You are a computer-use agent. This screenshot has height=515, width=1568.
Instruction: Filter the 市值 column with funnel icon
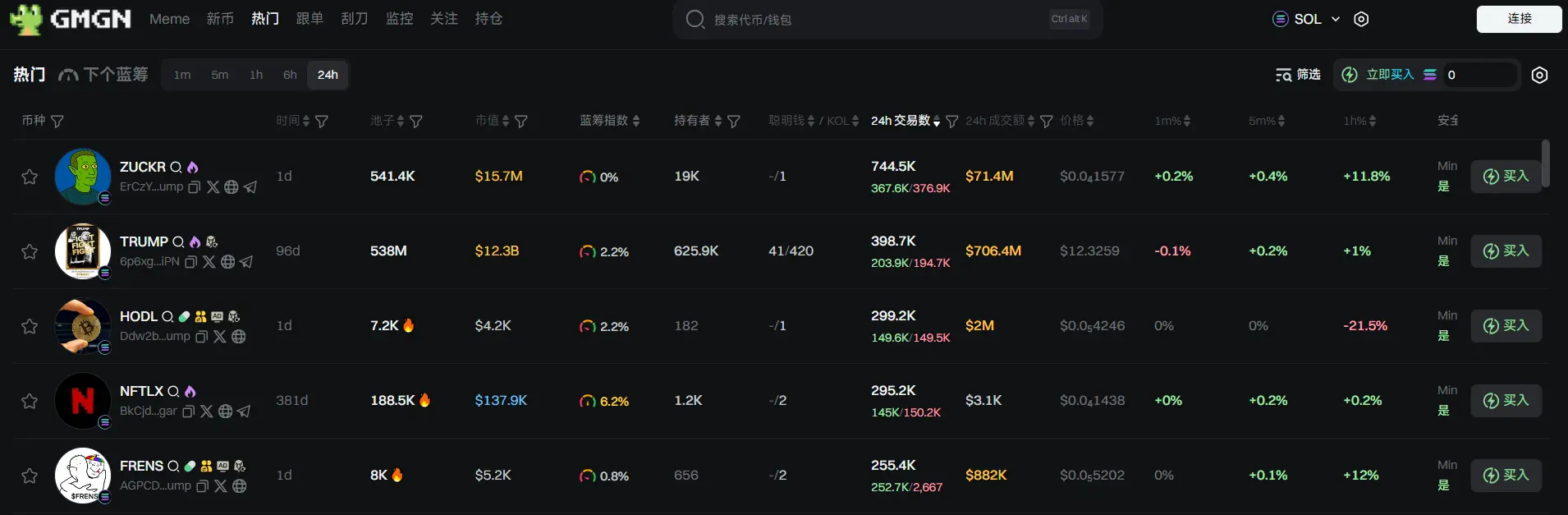point(521,122)
